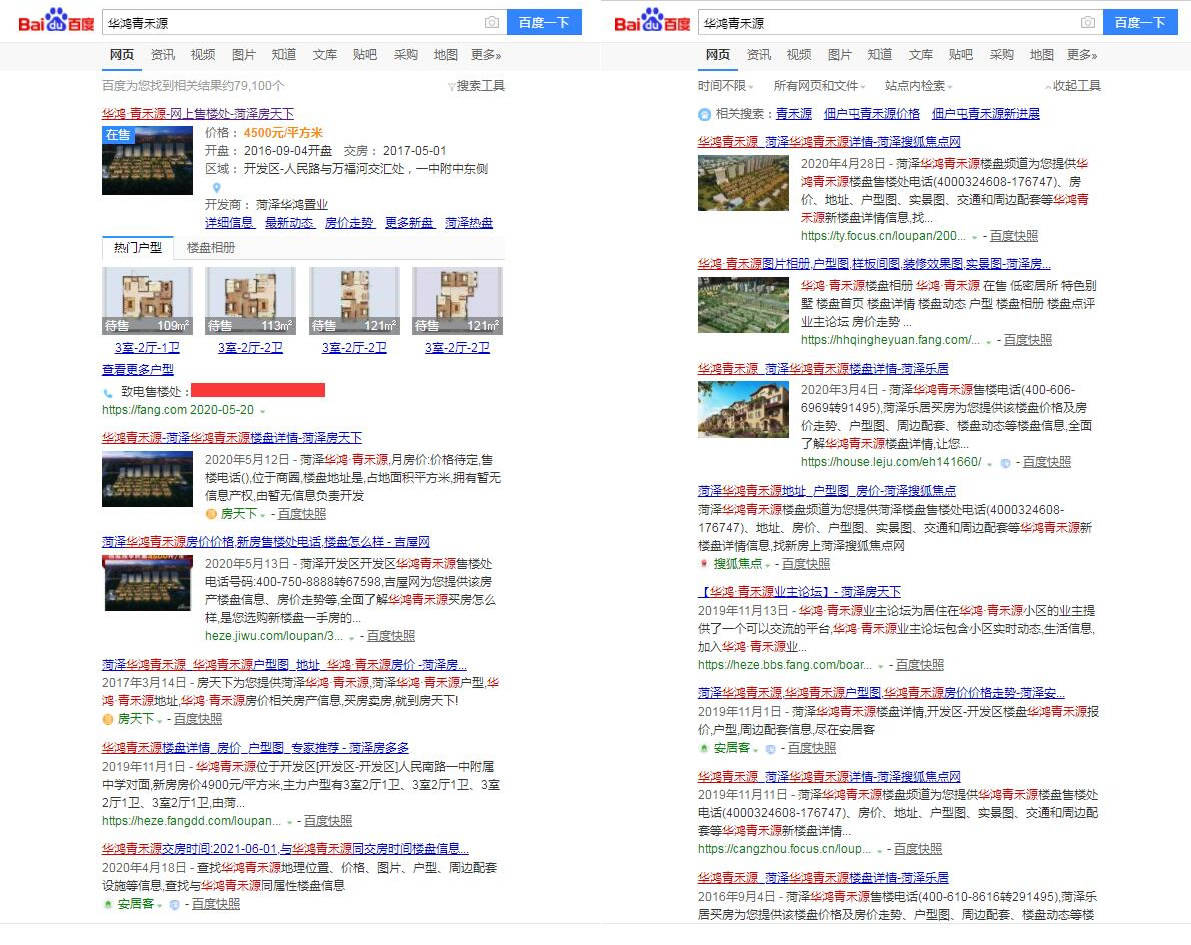The height and width of the screenshot is (945, 1191).
Task: Open 菏泽华鸿青禾源地址_户型图_房价-菏泽搜狐焦点 result
Action: pos(827,491)
